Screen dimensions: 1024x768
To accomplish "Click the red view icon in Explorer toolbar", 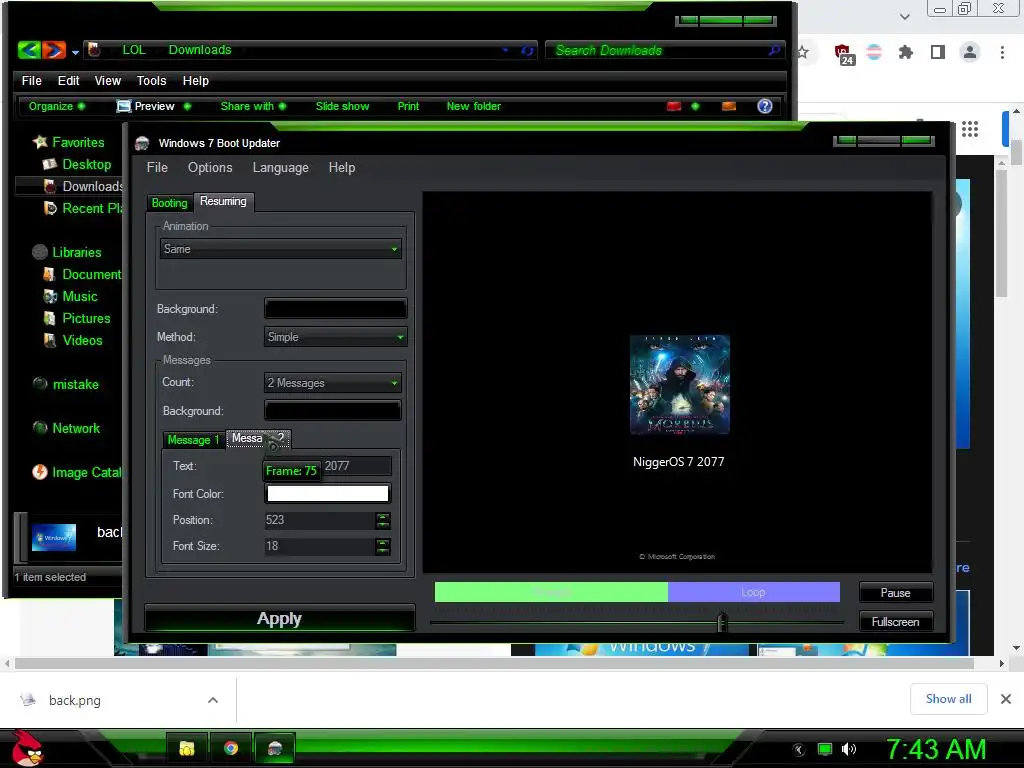I will click(674, 106).
